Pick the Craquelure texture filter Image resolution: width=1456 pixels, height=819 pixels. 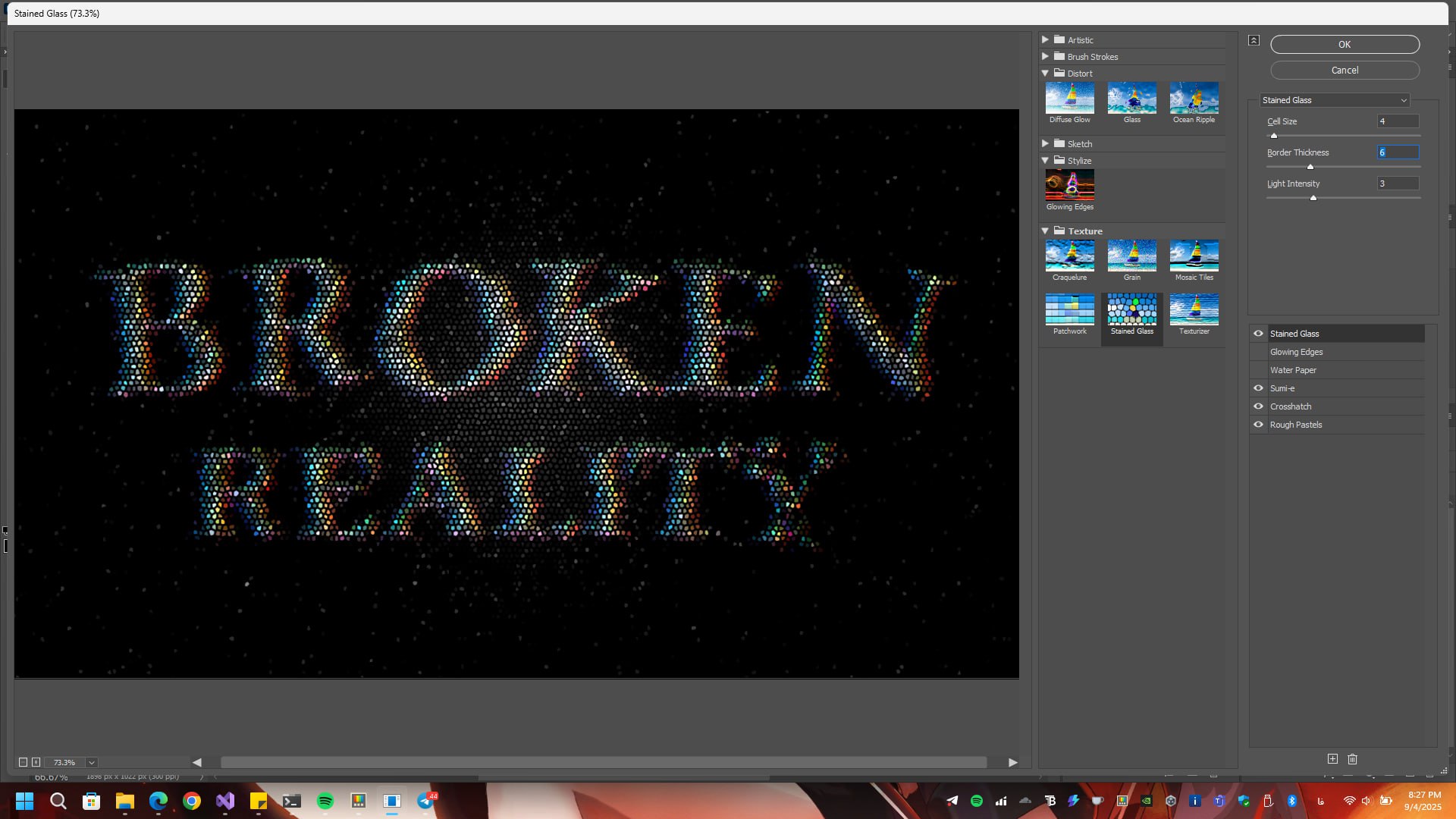point(1069,256)
